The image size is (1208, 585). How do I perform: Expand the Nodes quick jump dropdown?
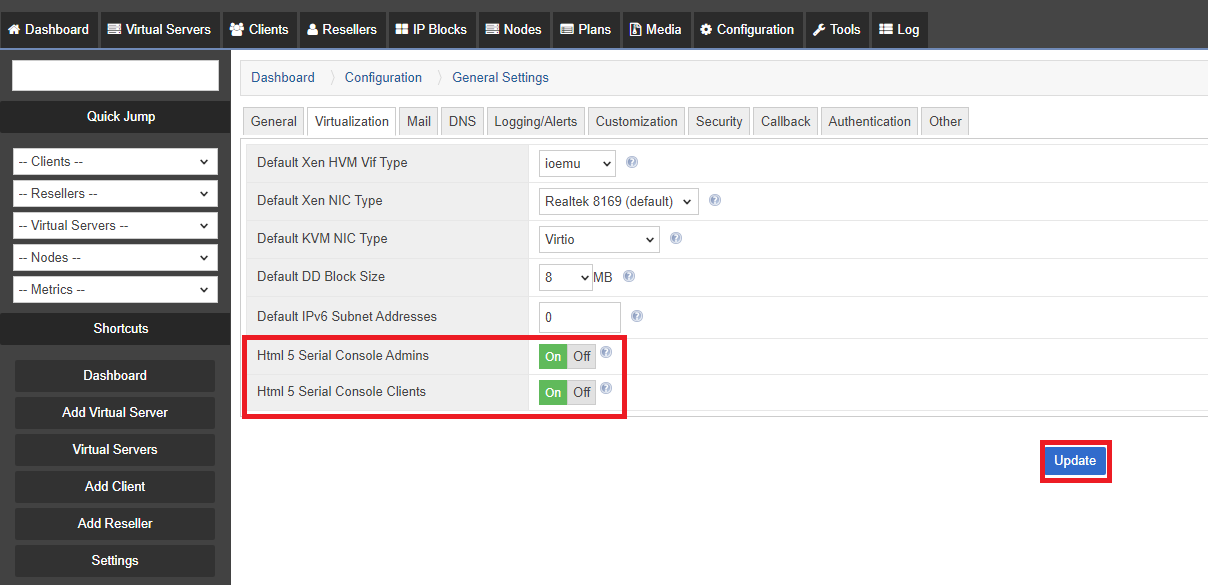(115, 257)
